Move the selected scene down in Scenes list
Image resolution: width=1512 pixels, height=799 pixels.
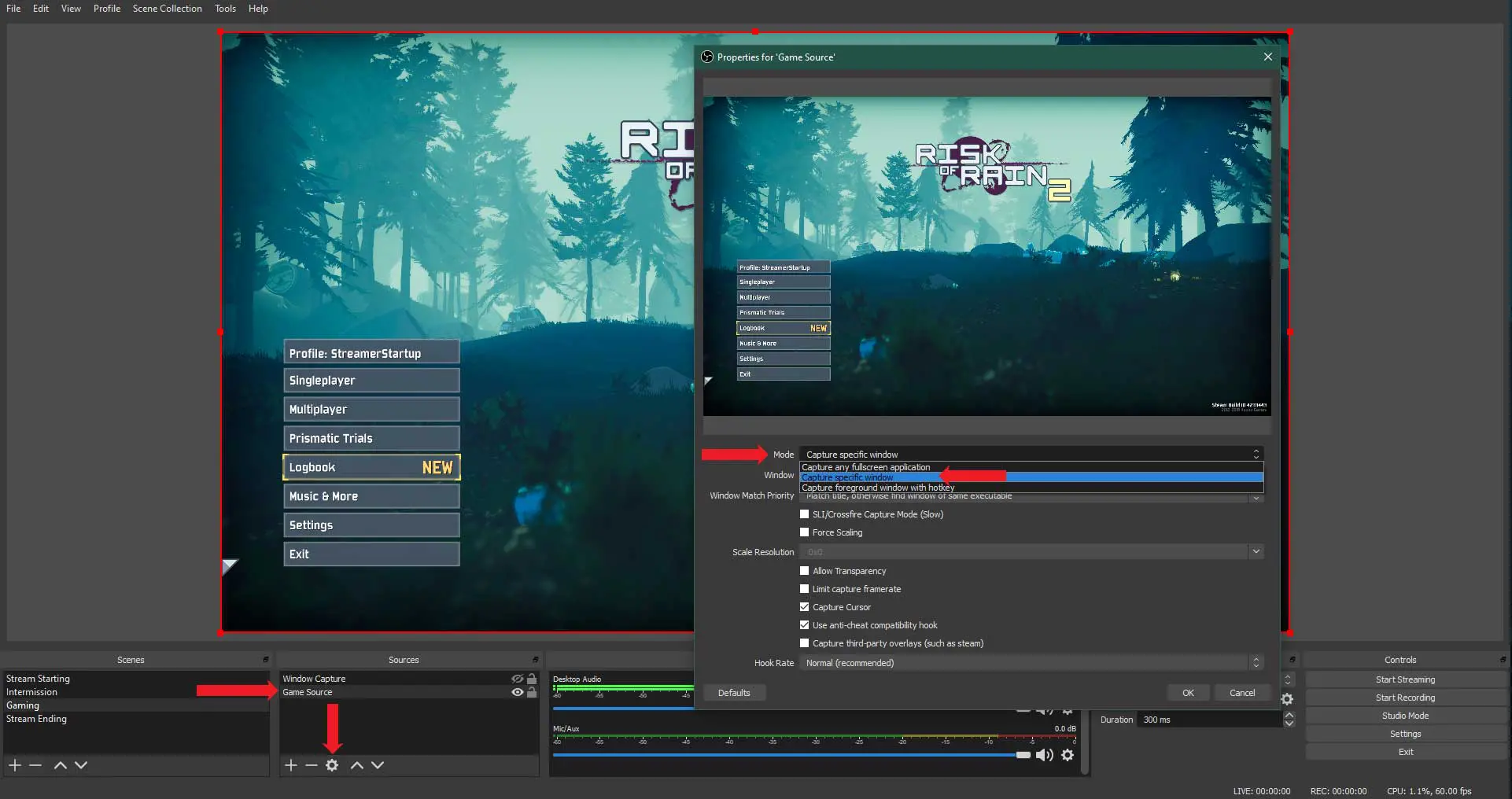81,765
